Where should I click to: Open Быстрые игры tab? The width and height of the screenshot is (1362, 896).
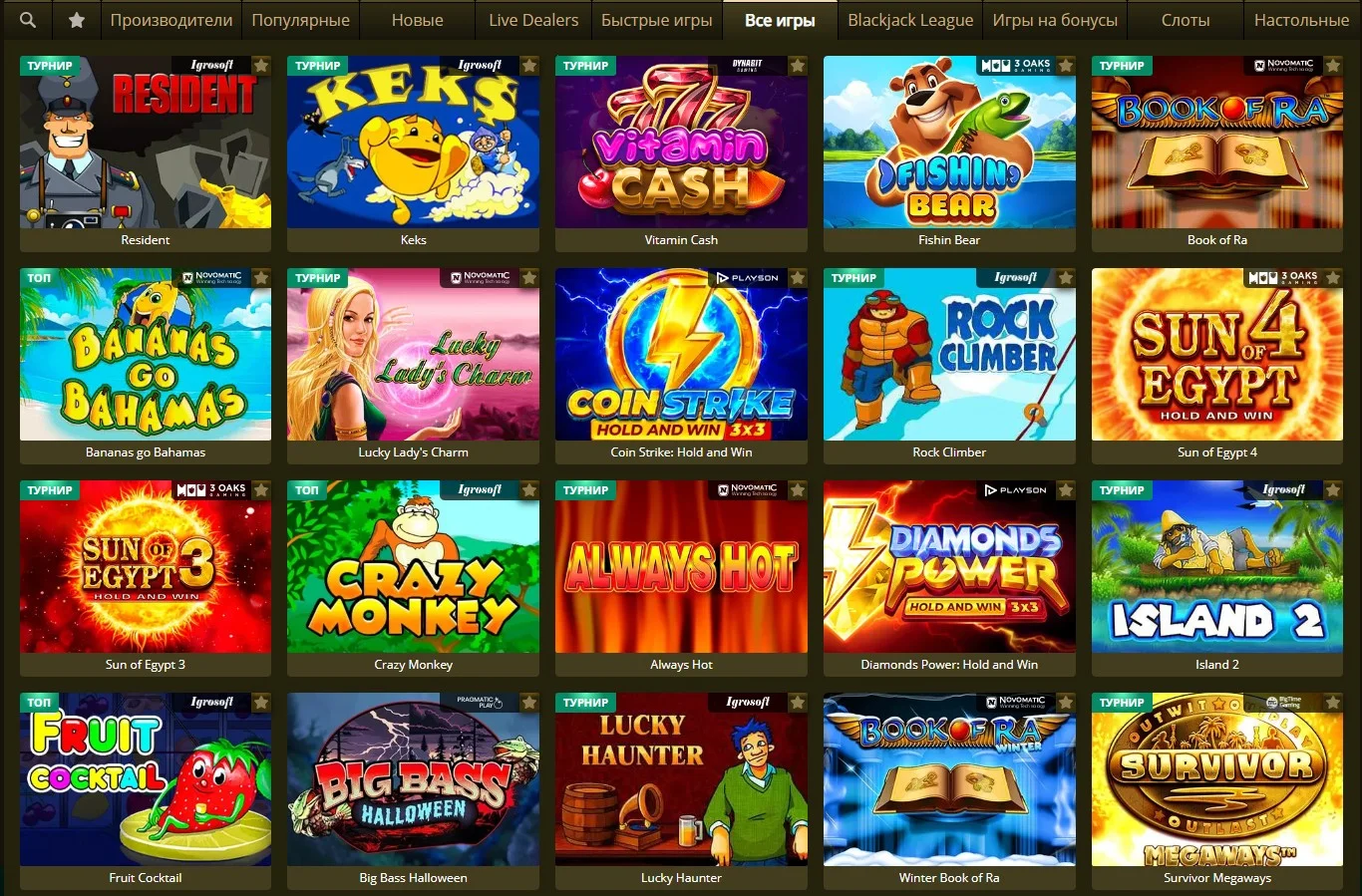657,20
